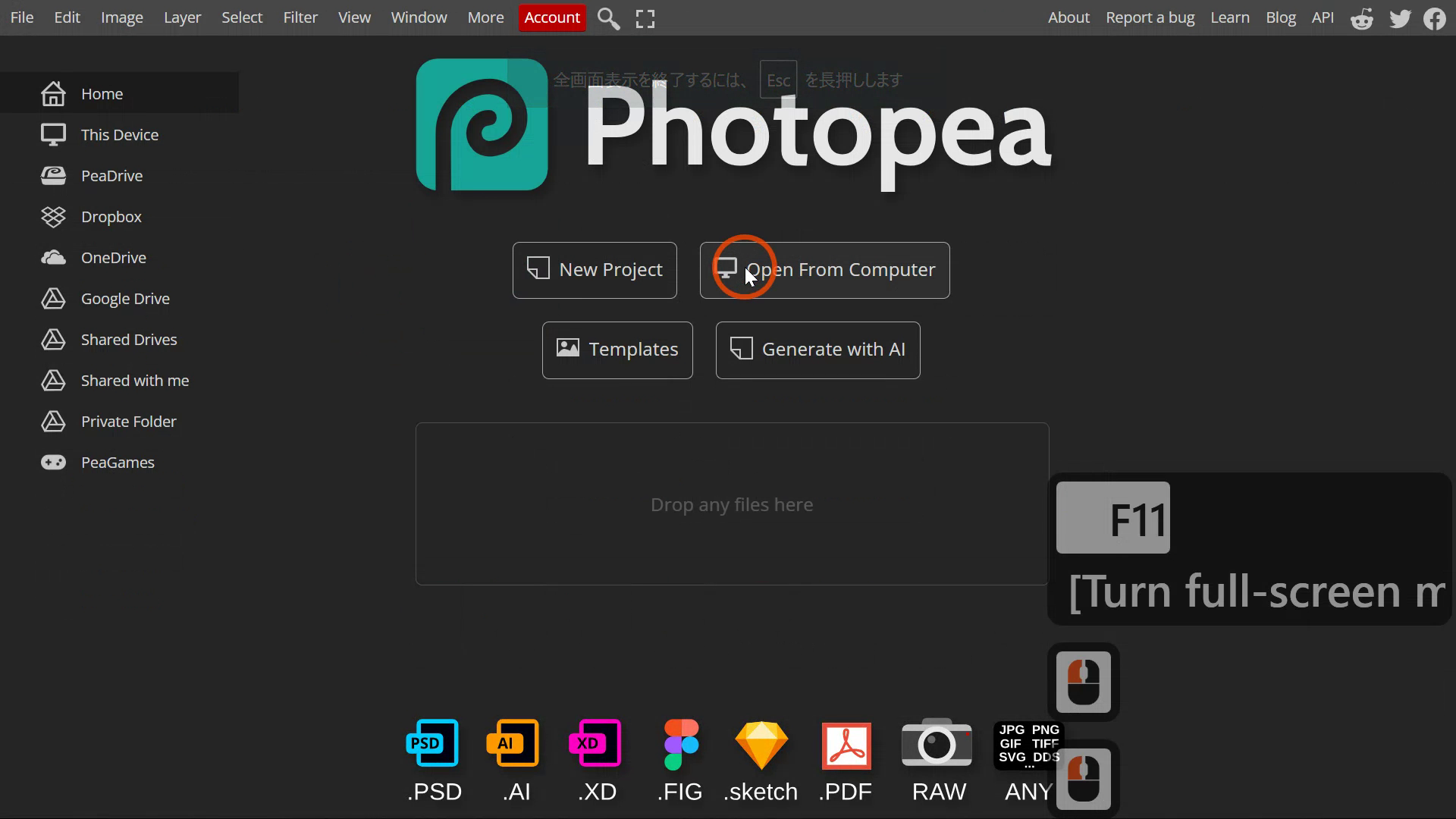1456x819 pixels.
Task: Select the .PDF format icon
Action: pyautogui.click(x=846, y=745)
